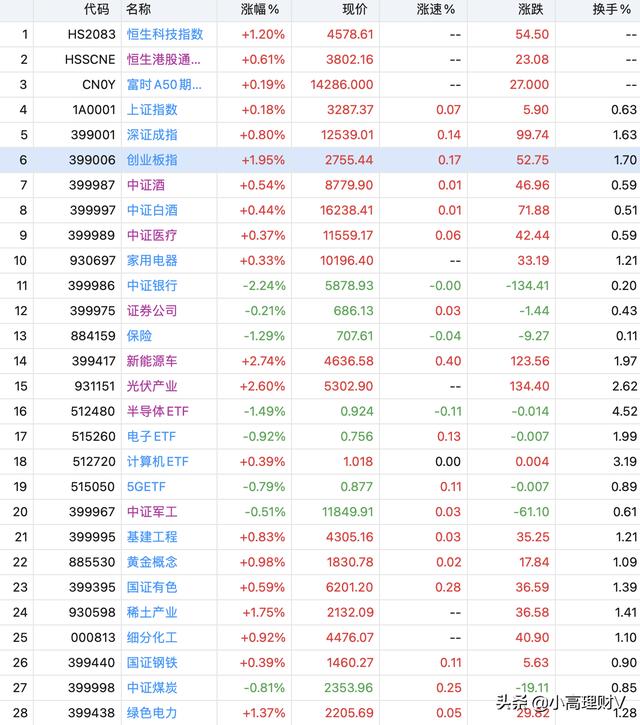640x725 pixels.
Task: Open 中证白酒 index link
Action: [x=152, y=210]
